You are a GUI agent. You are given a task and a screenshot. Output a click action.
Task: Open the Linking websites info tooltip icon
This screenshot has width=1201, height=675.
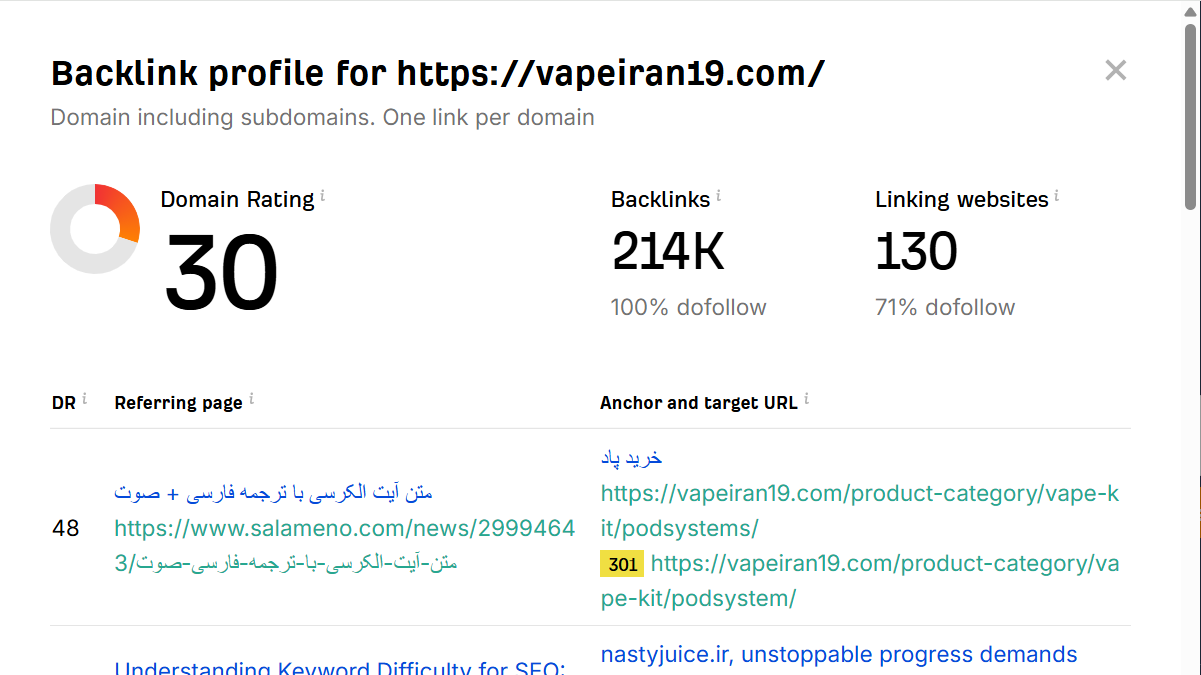(1056, 197)
